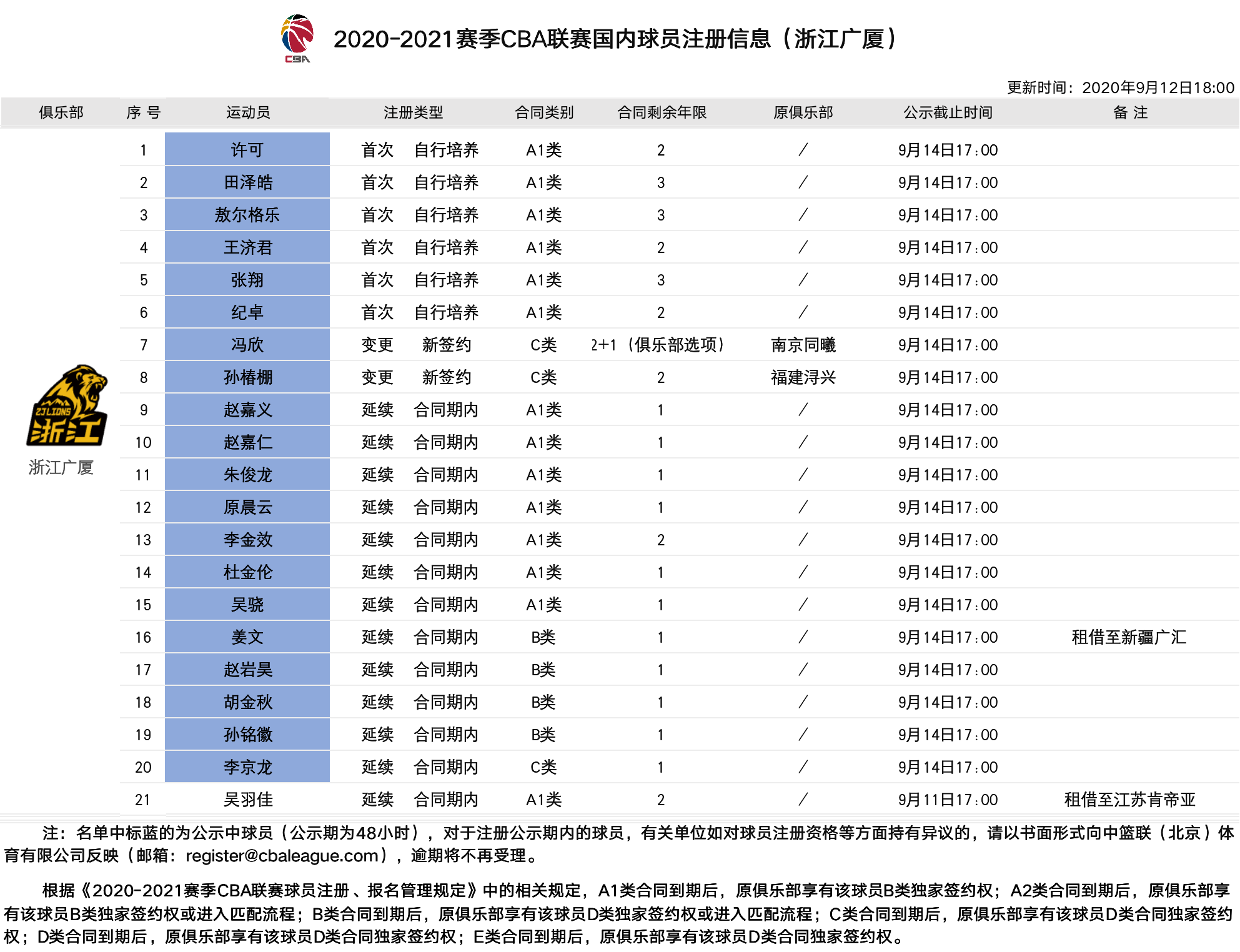Select player 胡金秋 in row 18

pos(247,702)
